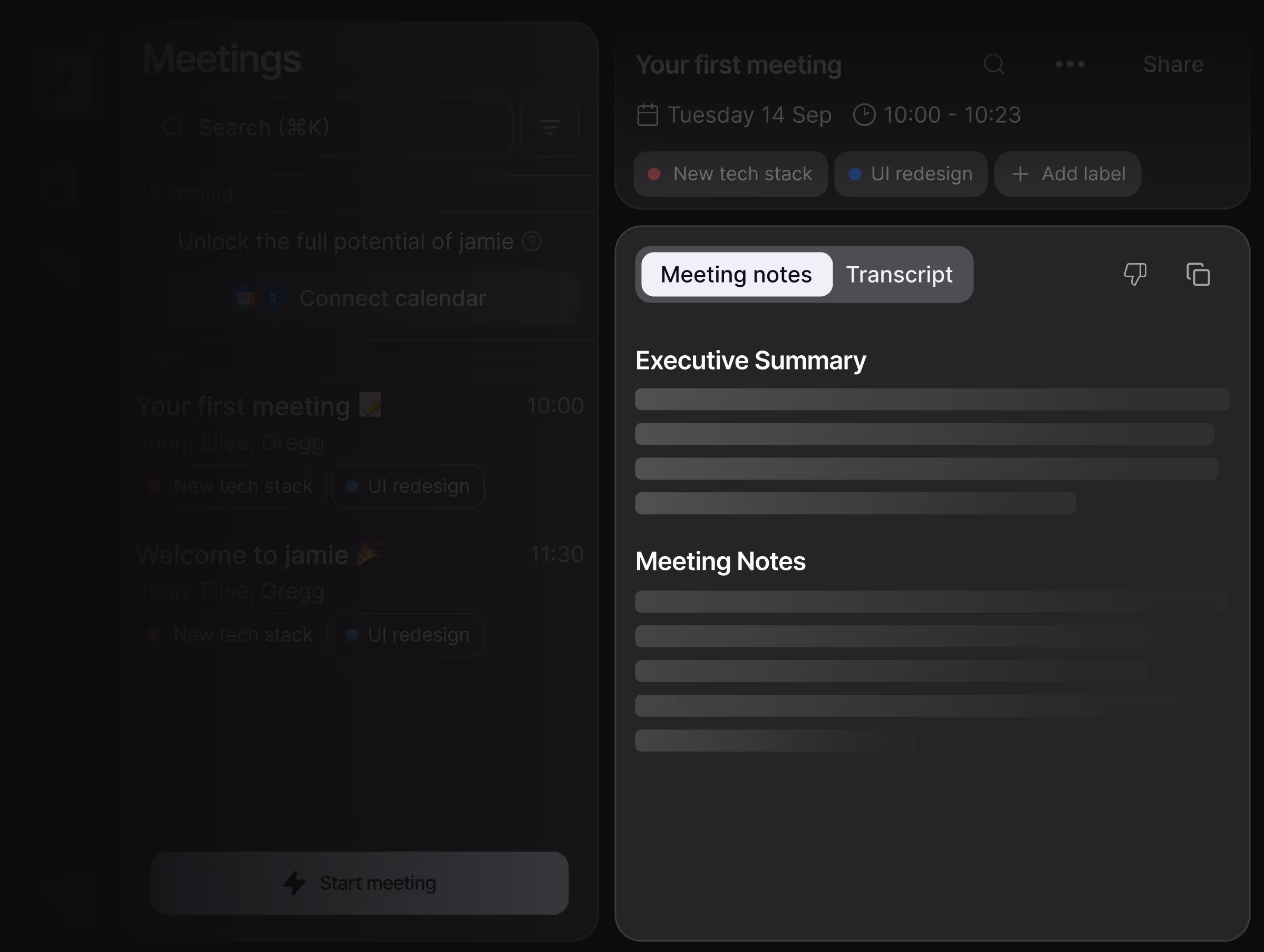Screen dimensions: 1264x952
Task: Click the Share button
Action: tap(1173, 64)
